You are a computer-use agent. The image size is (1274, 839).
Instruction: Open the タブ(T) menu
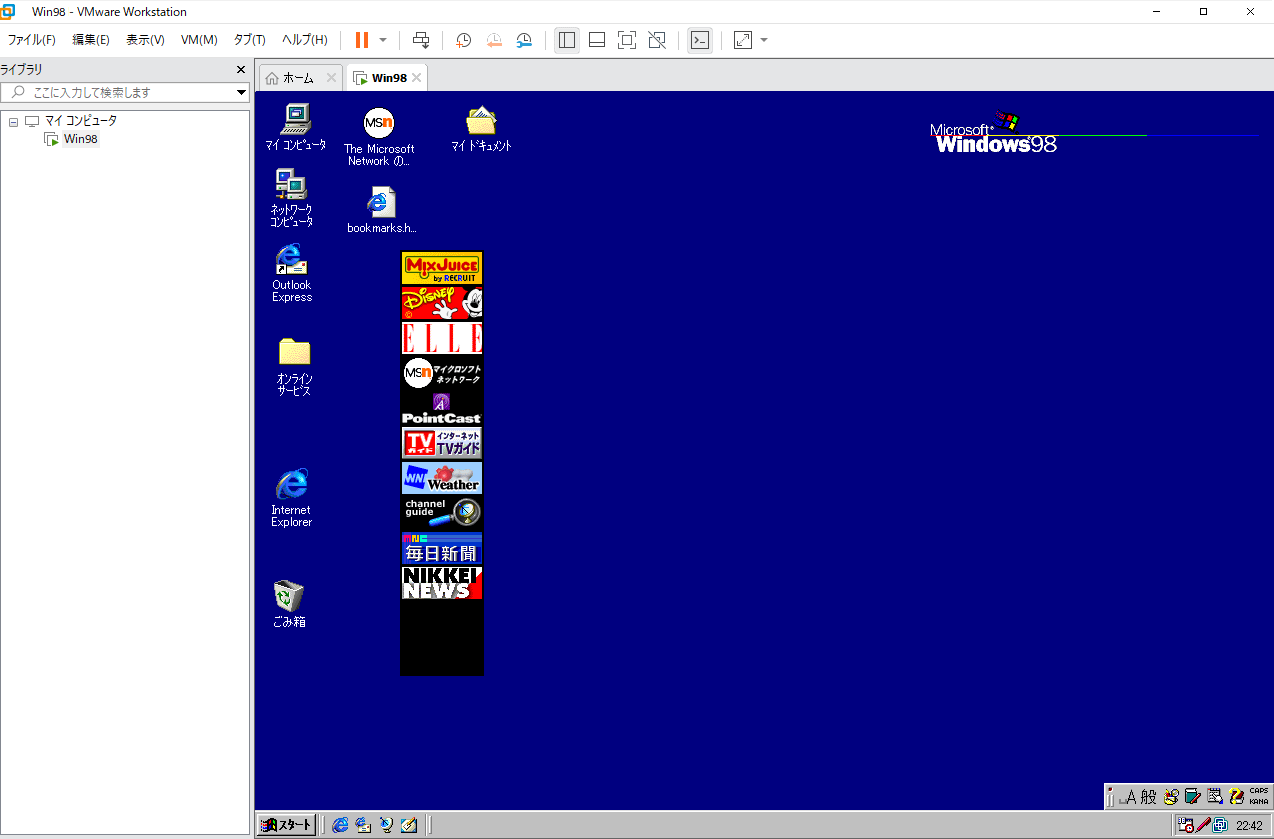pos(249,40)
